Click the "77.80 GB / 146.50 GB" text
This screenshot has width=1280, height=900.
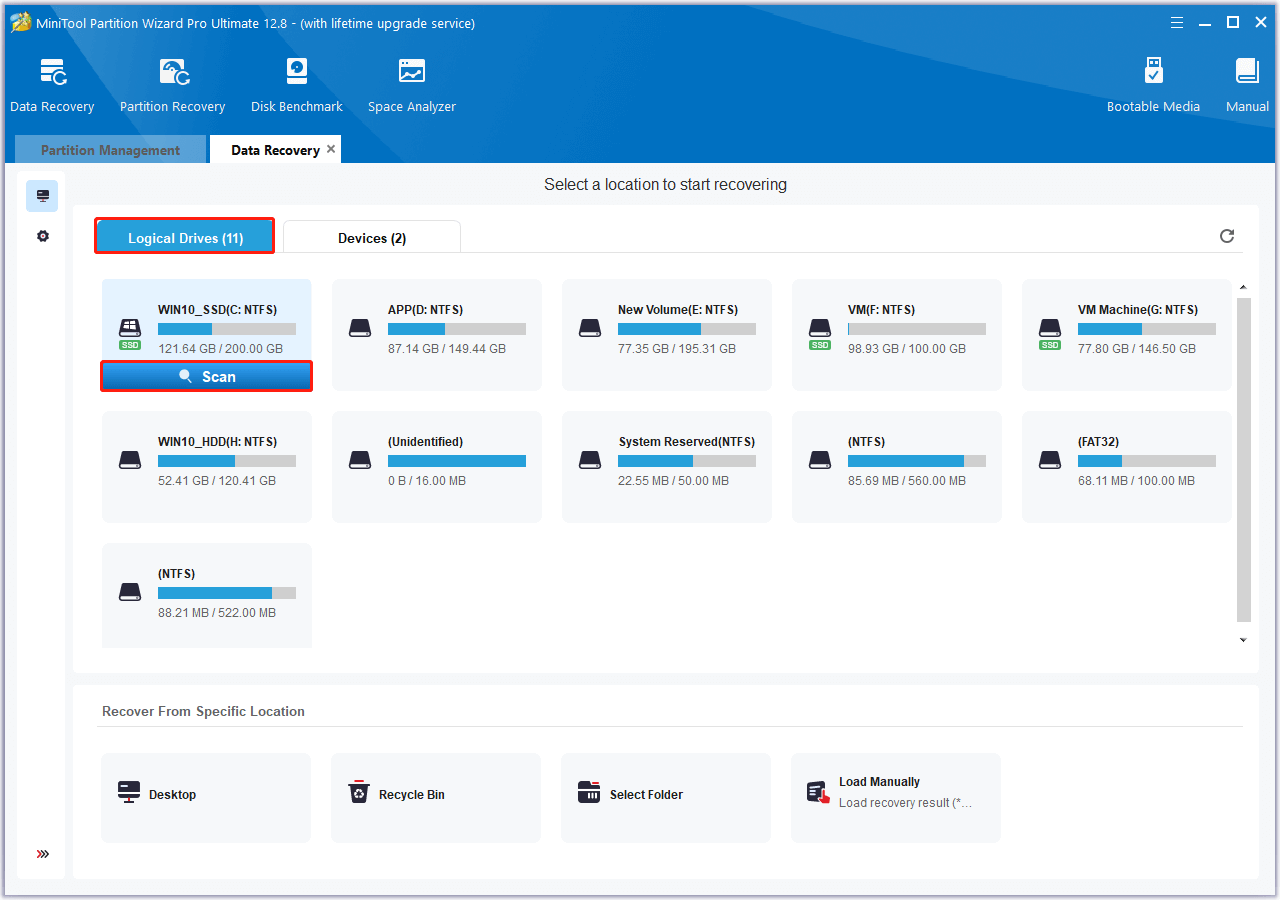[1137, 349]
